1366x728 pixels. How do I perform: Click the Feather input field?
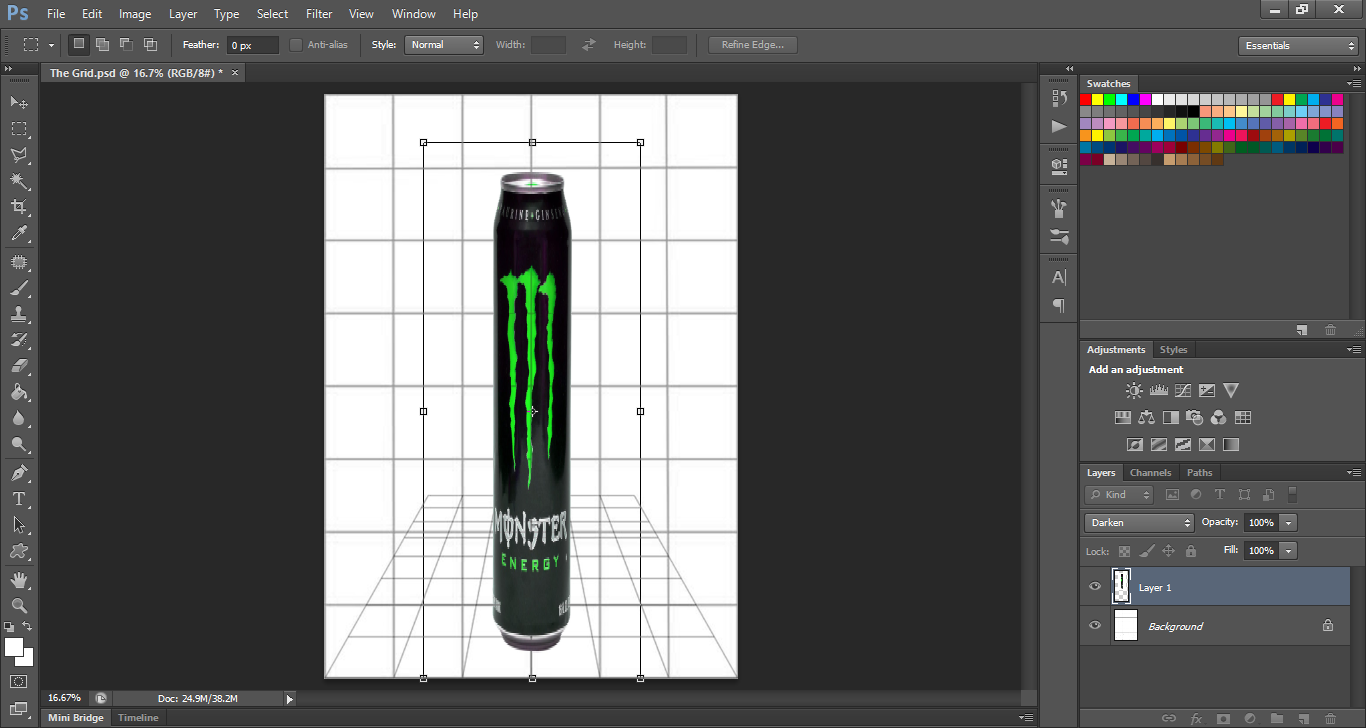[x=252, y=46]
